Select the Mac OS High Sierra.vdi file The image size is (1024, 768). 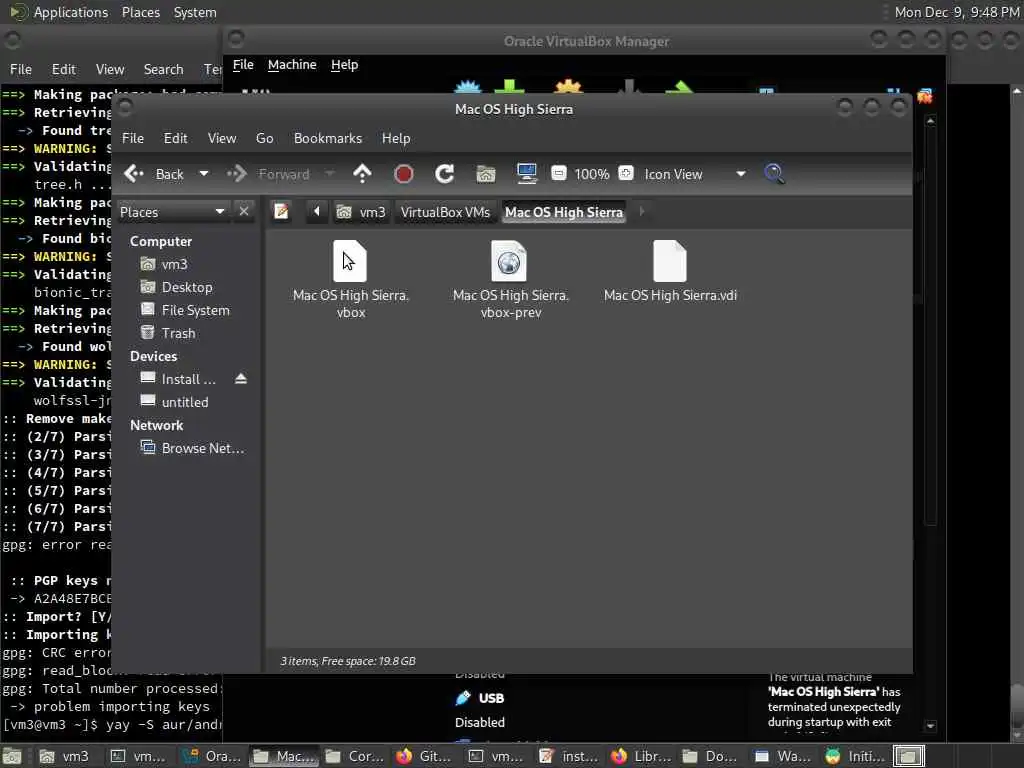coord(670,272)
